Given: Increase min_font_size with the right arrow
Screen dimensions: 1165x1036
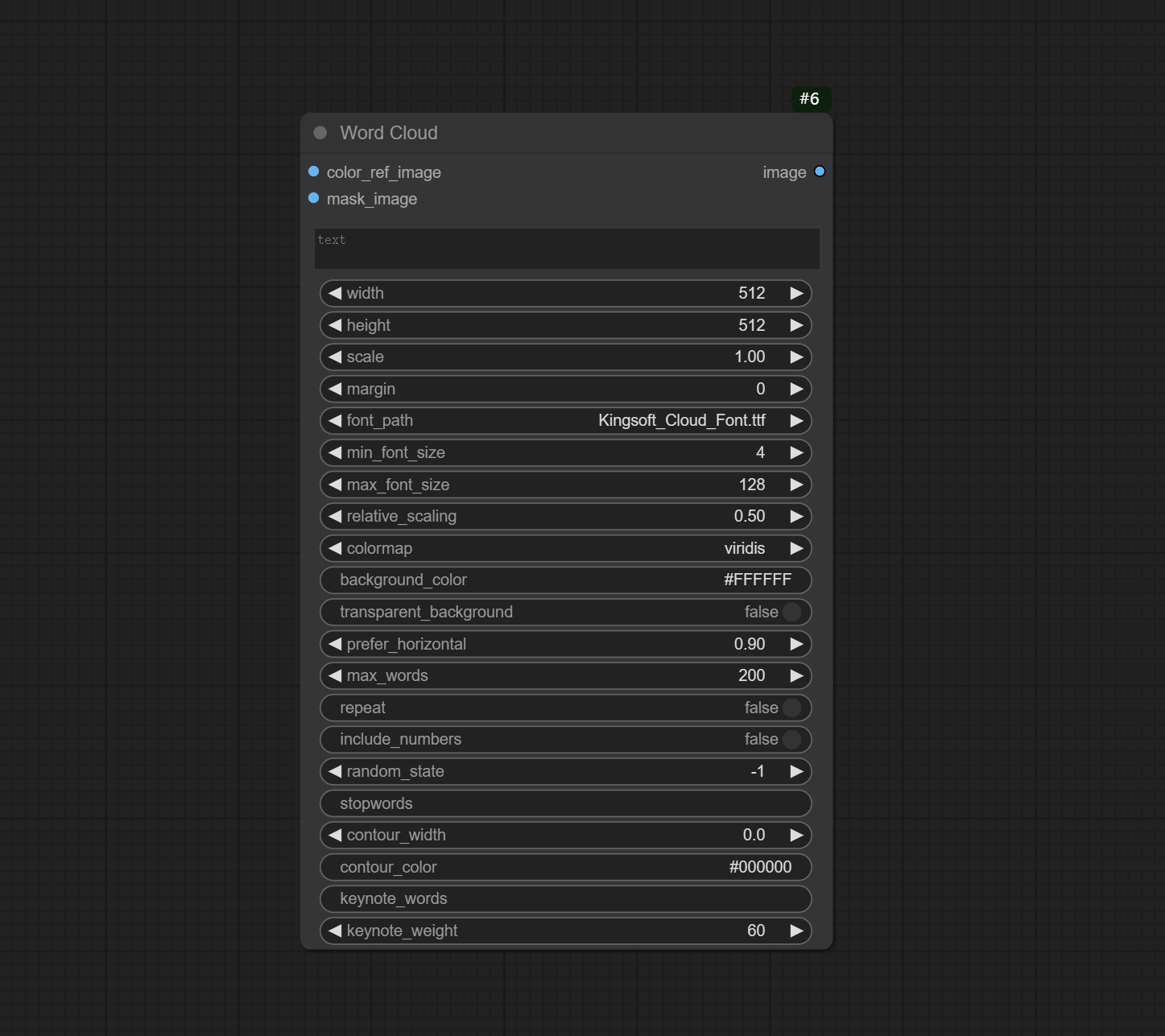Looking at the screenshot, I should coord(796,452).
